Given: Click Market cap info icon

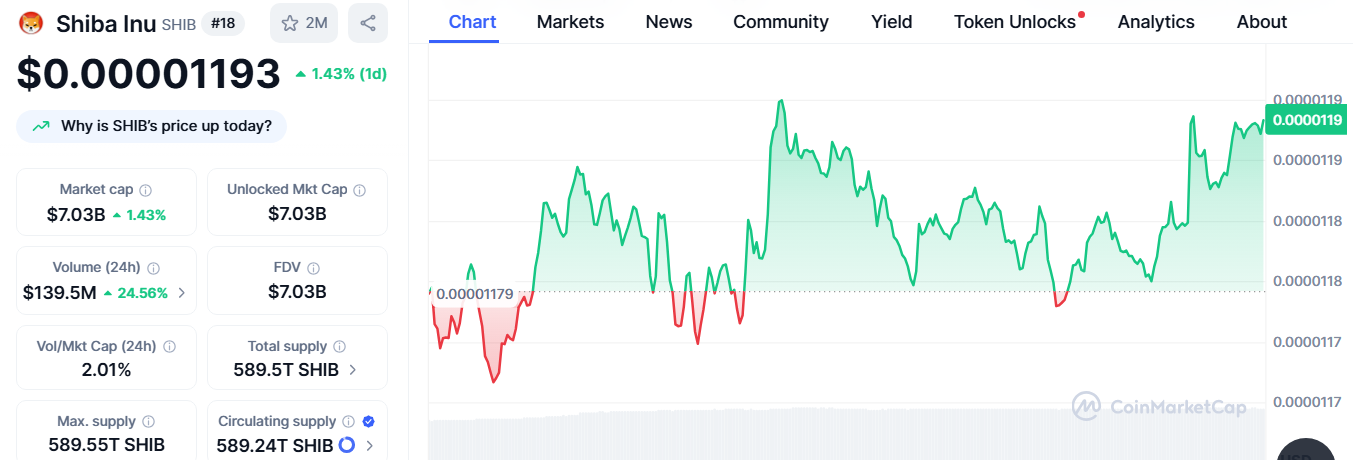Looking at the screenshot, I should tap(146, 190).
